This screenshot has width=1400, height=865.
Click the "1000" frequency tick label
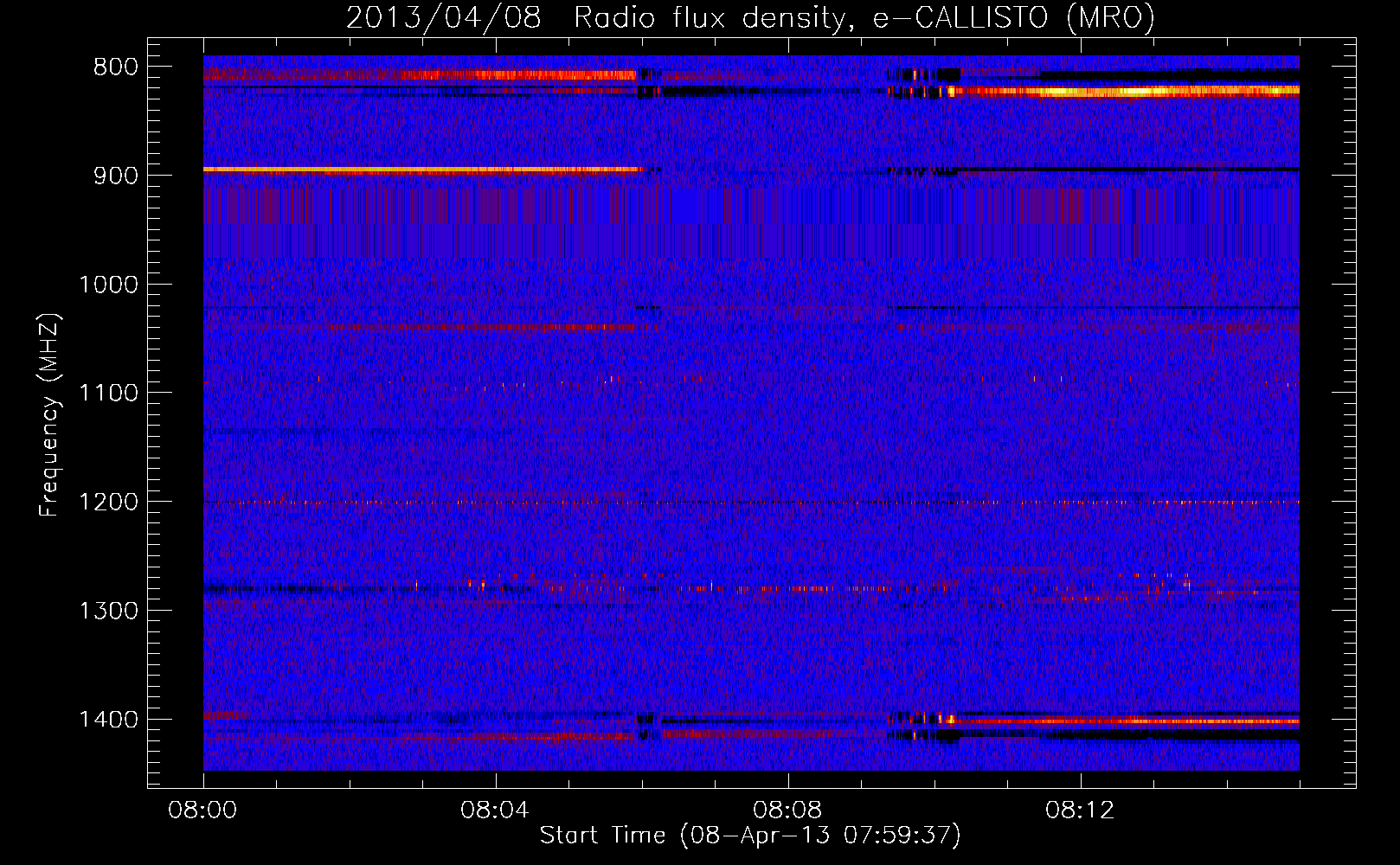108,285
